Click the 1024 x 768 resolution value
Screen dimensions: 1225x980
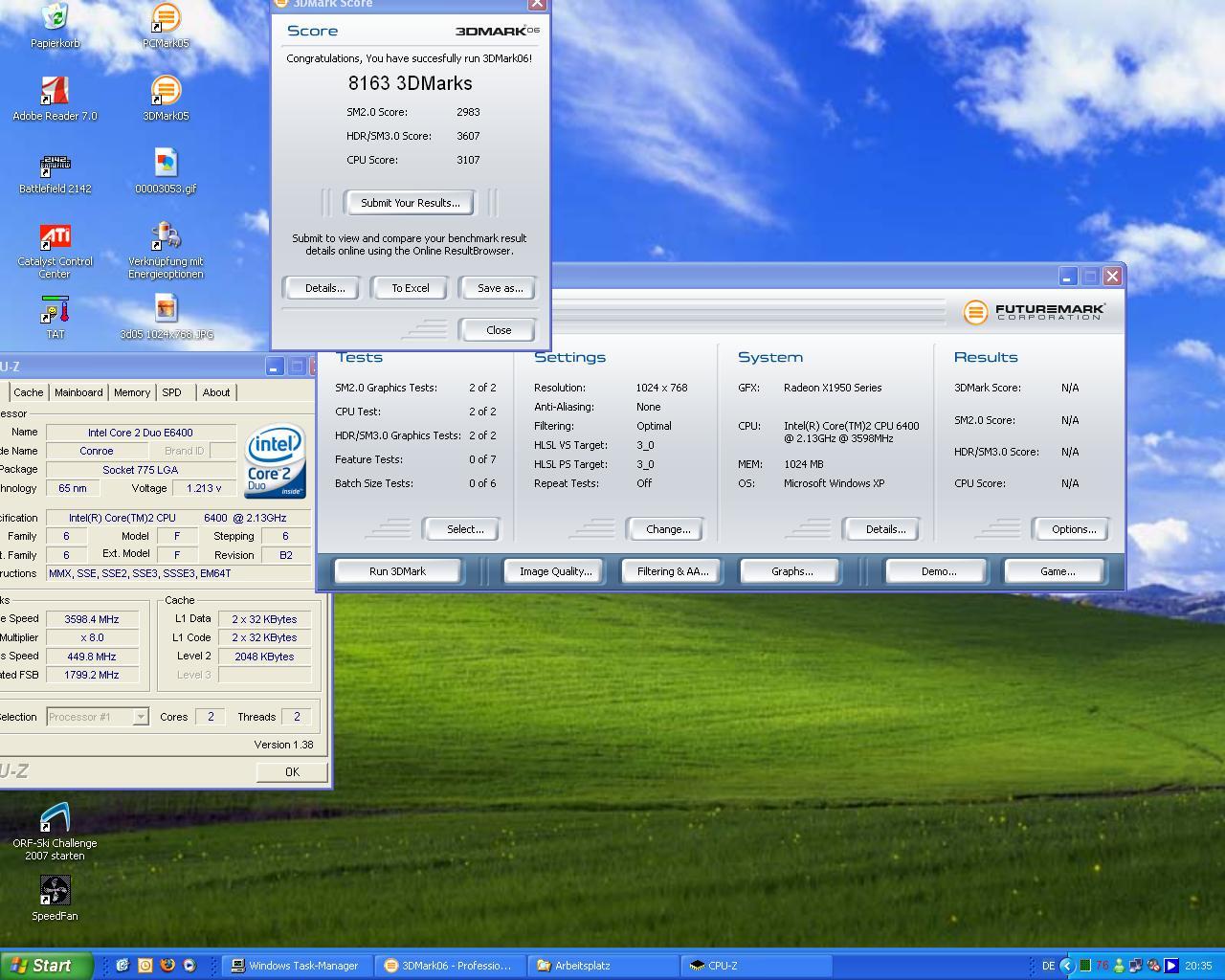(x=661, y=388)
